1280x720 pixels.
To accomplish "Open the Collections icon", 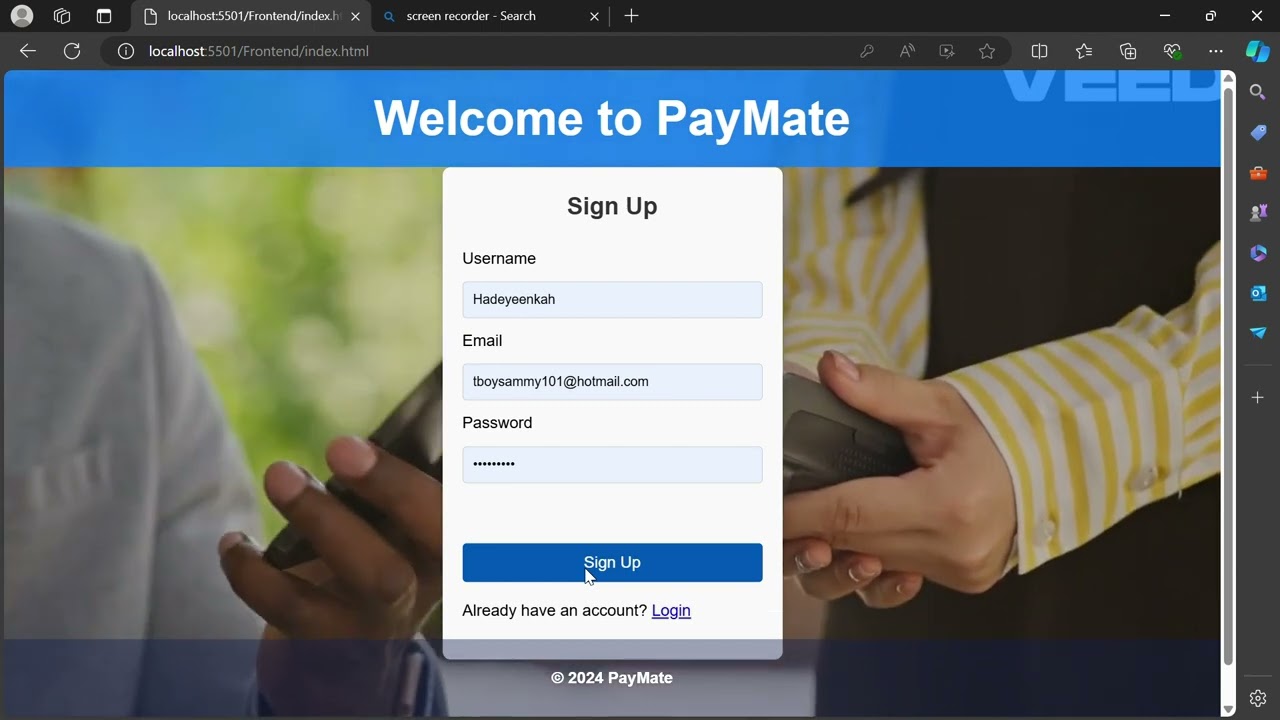I will click(x=1128, y=51).
